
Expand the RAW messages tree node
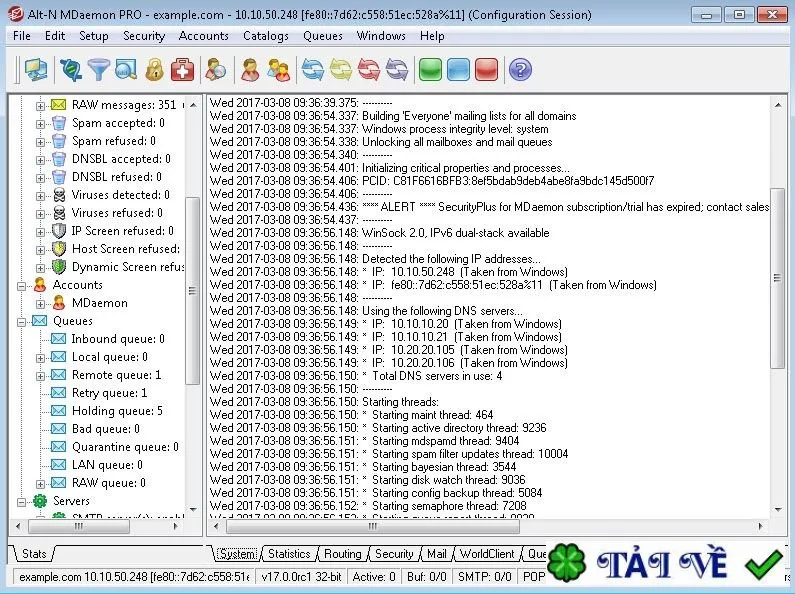[40, 106]
